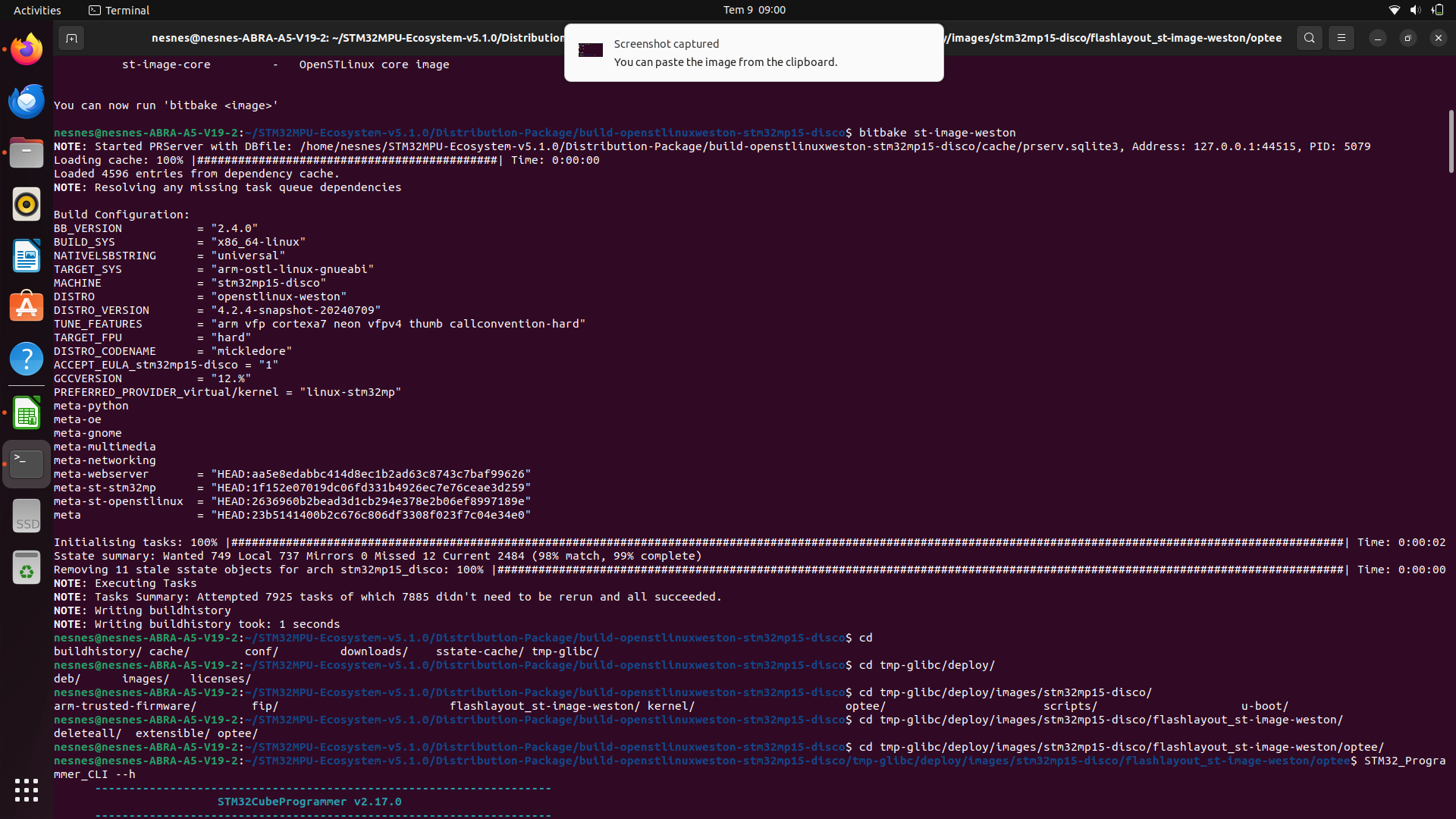
Task: Click the 'Initialising tasks: 100%' progress line
Action: pos(749,542)
